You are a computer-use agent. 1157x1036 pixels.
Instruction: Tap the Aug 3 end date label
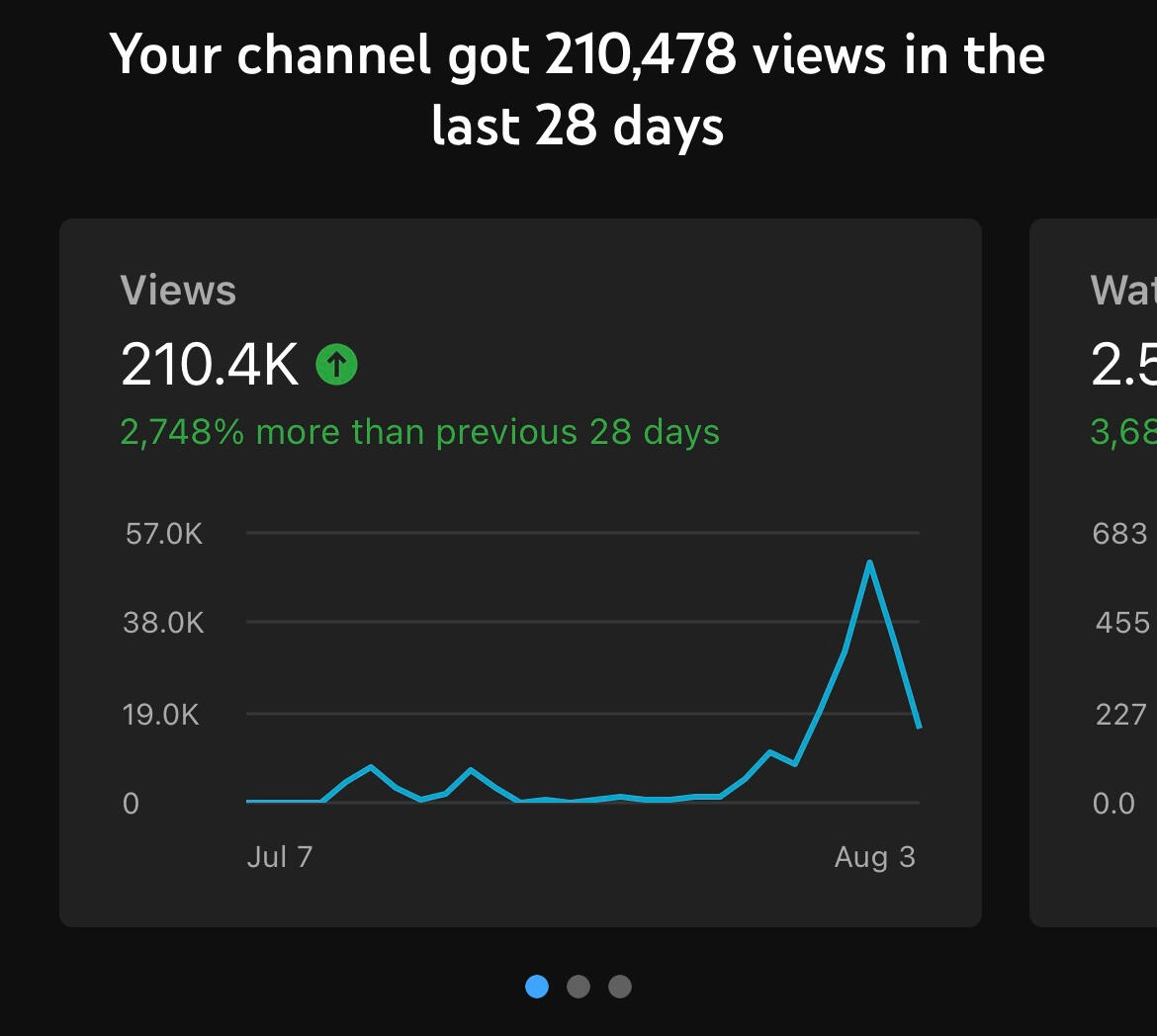tap(875, 856)
